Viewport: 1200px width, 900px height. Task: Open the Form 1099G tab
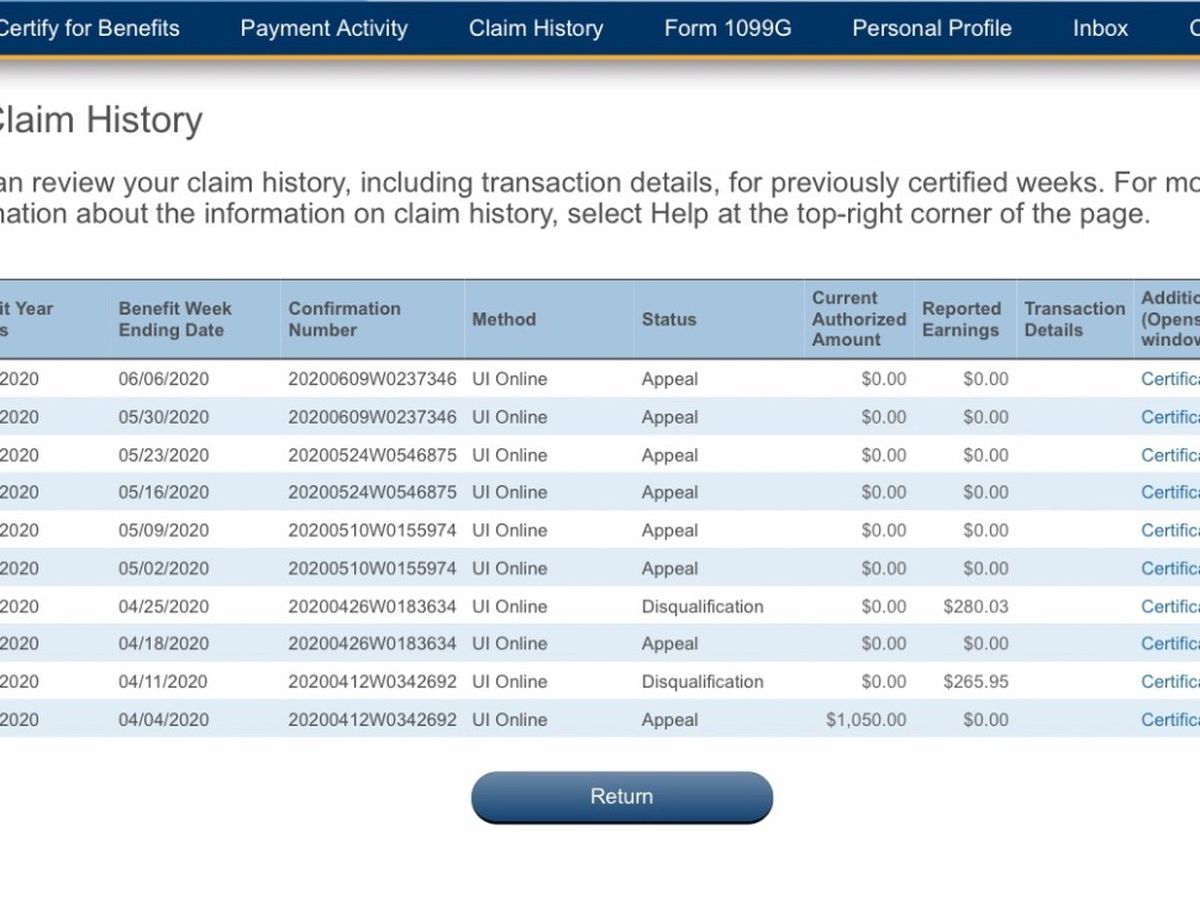pos(727,28)
